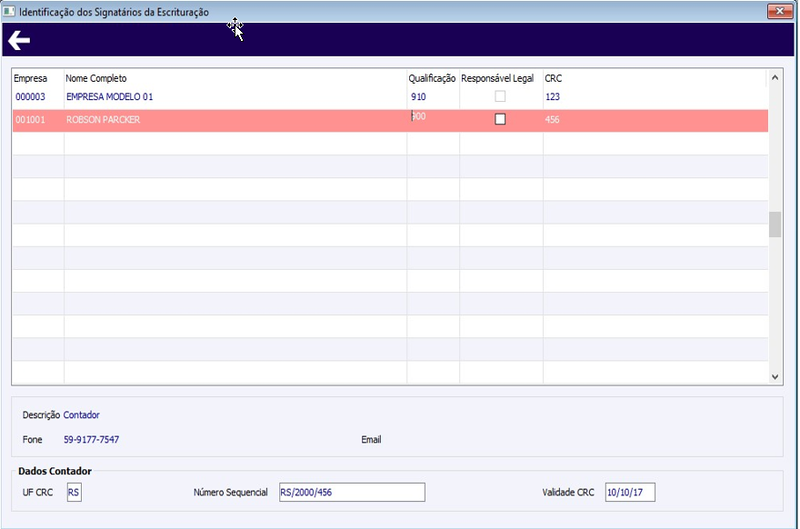The image size is (800, 529).
Task: Click the Empresa column header
Action: [x=30, y=79]
